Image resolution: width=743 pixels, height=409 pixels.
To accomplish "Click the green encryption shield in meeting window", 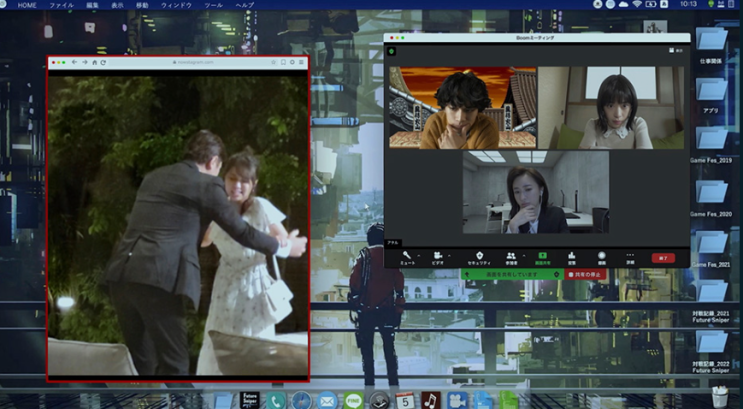I will click(x=392, y=51).
